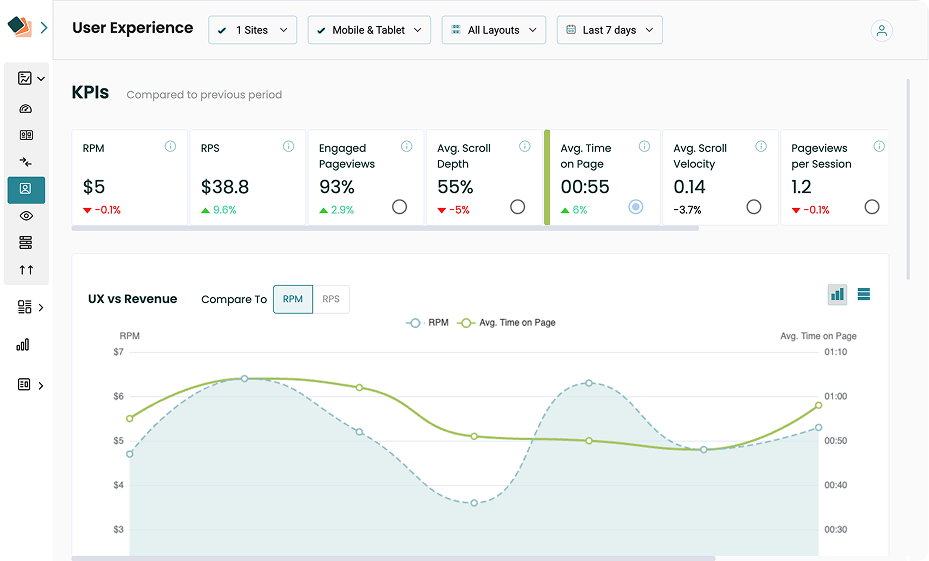Switch to table list view in UX vs Revenue
Viewport: 929px width, 561px height.
click(x=864, y=294)
